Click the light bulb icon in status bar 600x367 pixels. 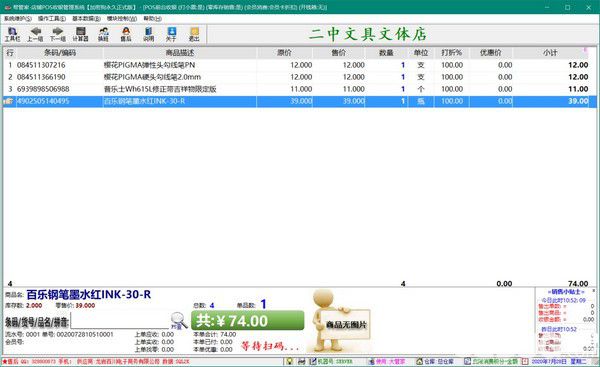290,361
